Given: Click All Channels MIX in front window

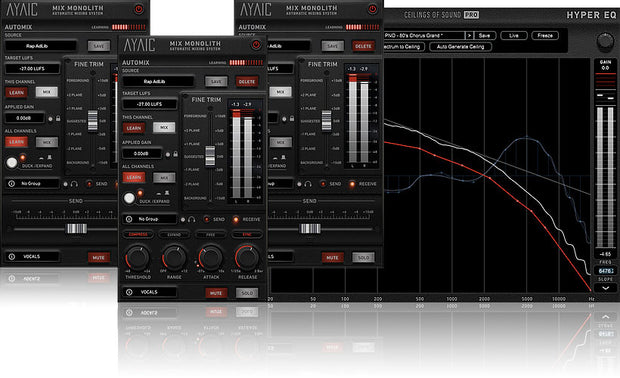Looking at the screenshot, I should point(164,178).
